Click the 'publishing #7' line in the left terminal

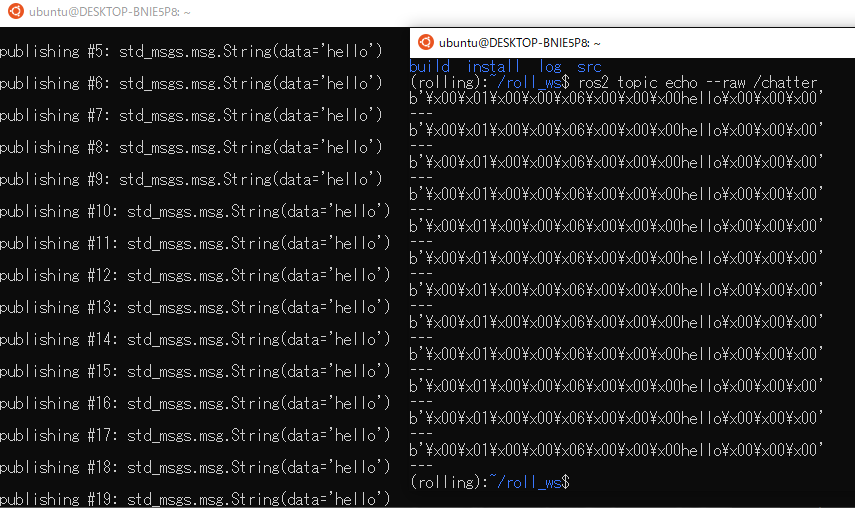(x=191, y=116)
